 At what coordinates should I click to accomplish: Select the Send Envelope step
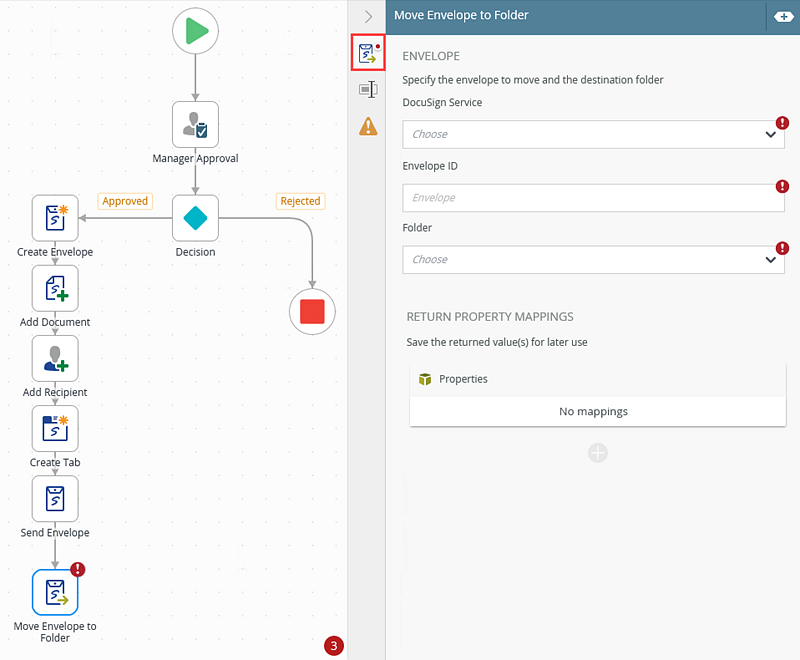(x=55, y=498)
